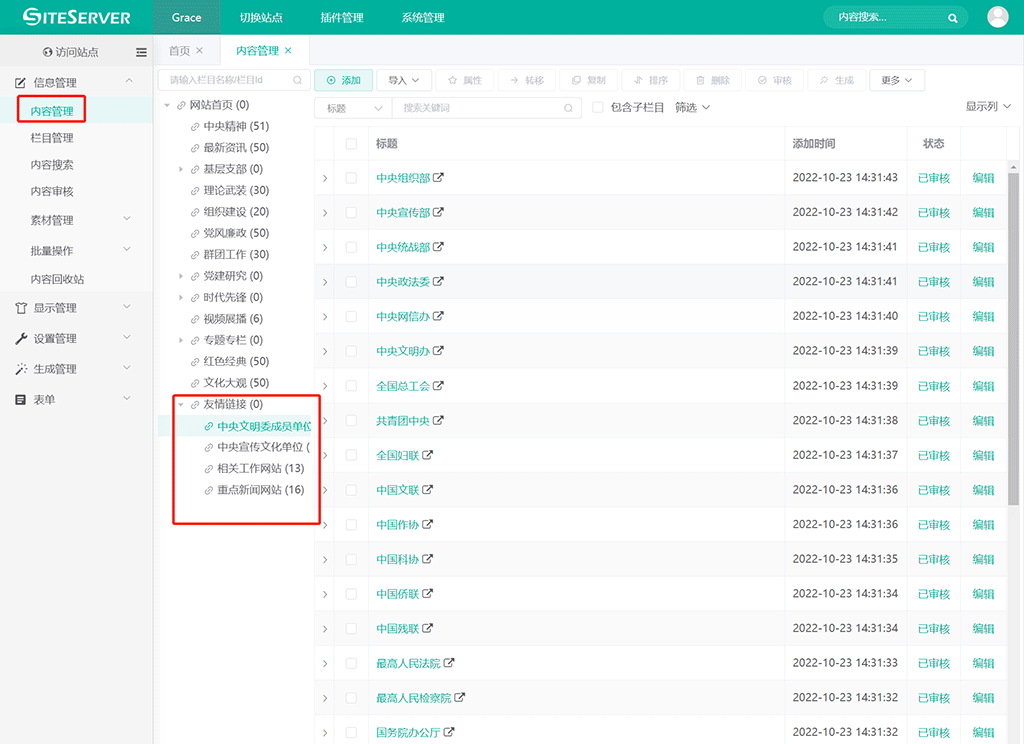The width and height of the screenshot is (1024, 744).
Task: Click the search icon in keyword box
Action: 568,108
